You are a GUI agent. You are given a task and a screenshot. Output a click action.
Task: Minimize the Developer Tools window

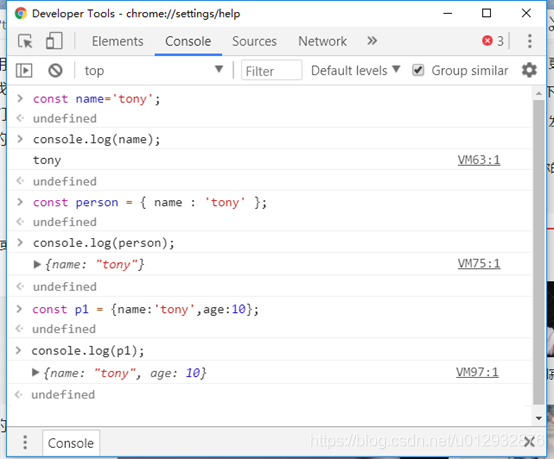(x=448, y=13)
